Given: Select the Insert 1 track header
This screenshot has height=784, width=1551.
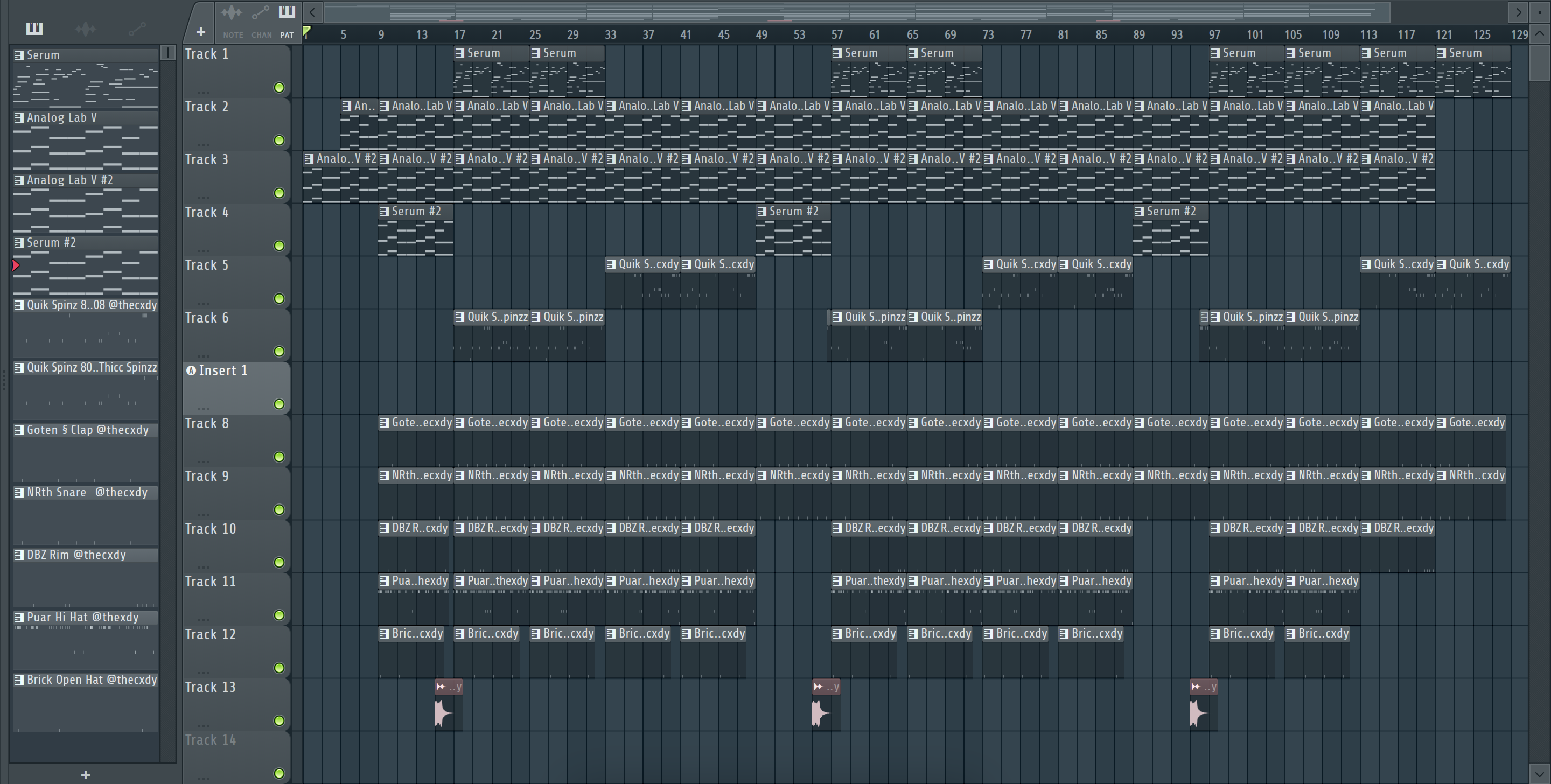Looking at the screenshot, I should 236,388.
